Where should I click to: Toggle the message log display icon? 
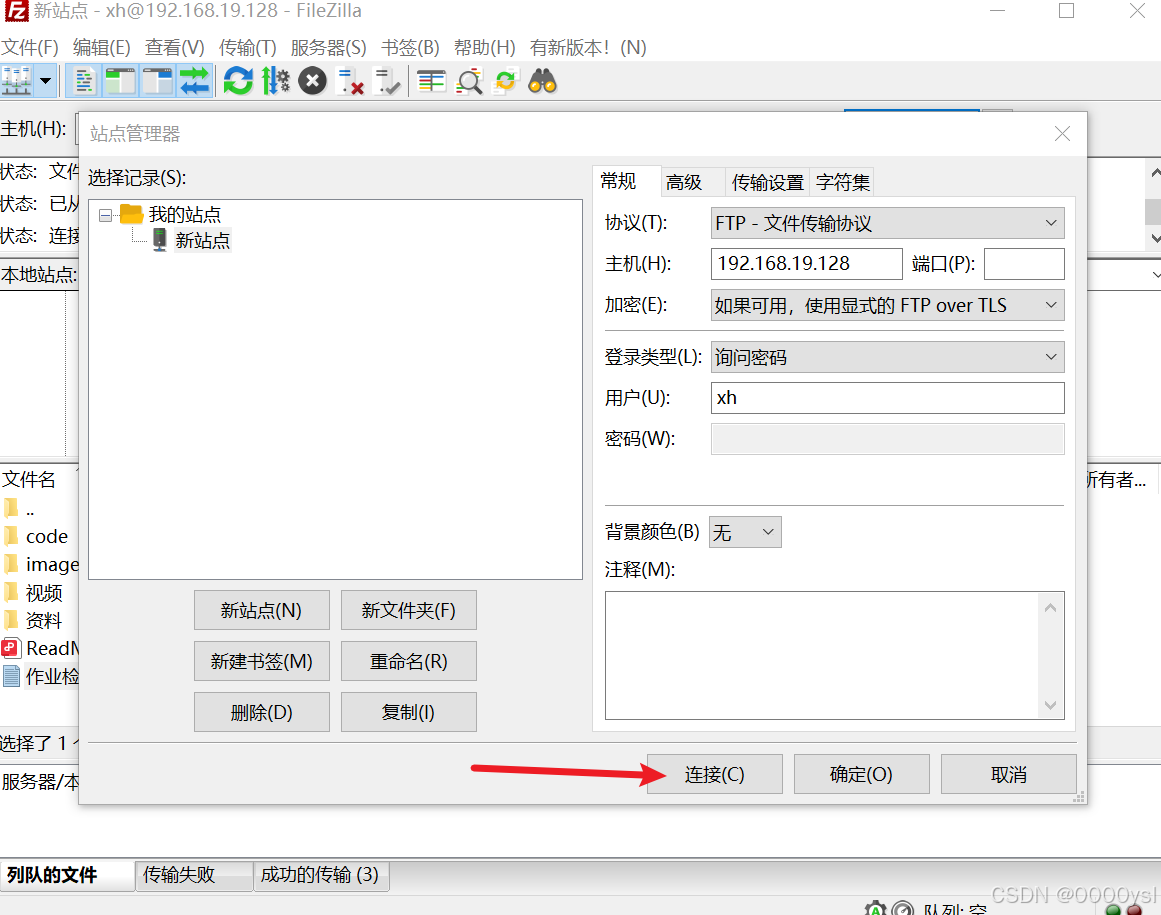tap(84, 81)
